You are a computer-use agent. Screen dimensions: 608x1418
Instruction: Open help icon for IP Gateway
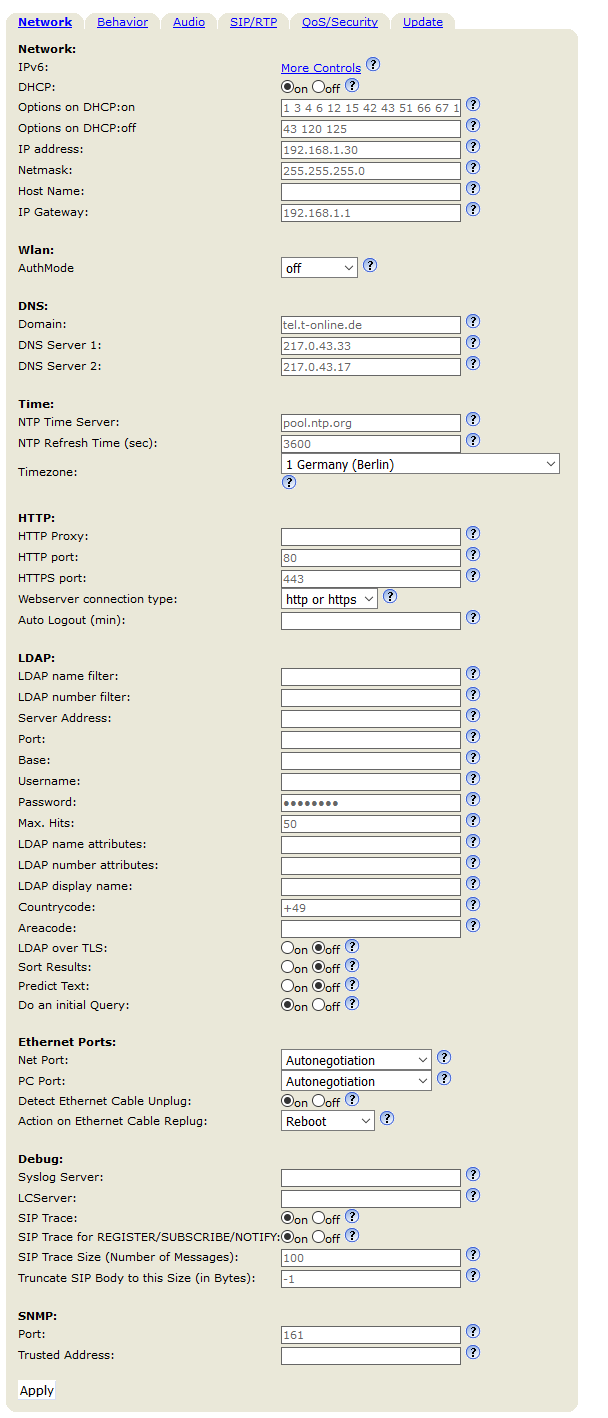(x=473, y=209)
